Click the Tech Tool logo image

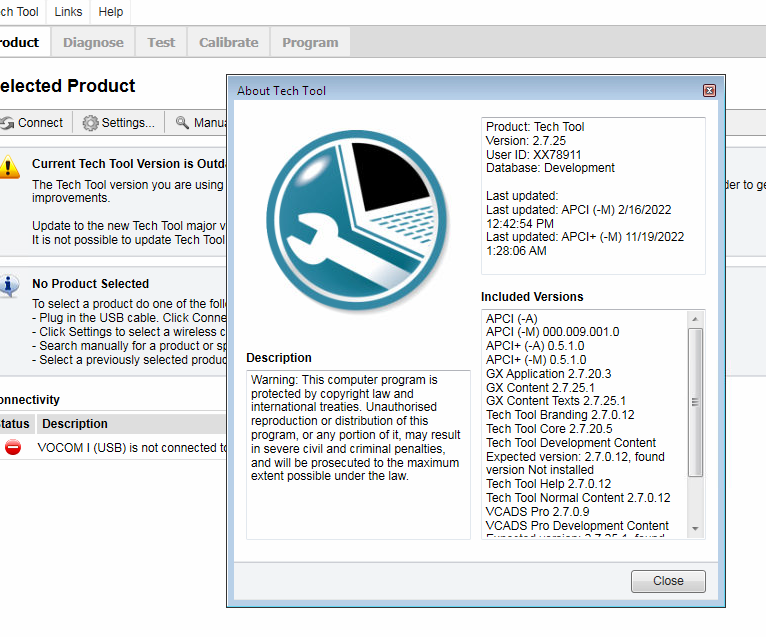click(358, 221)
